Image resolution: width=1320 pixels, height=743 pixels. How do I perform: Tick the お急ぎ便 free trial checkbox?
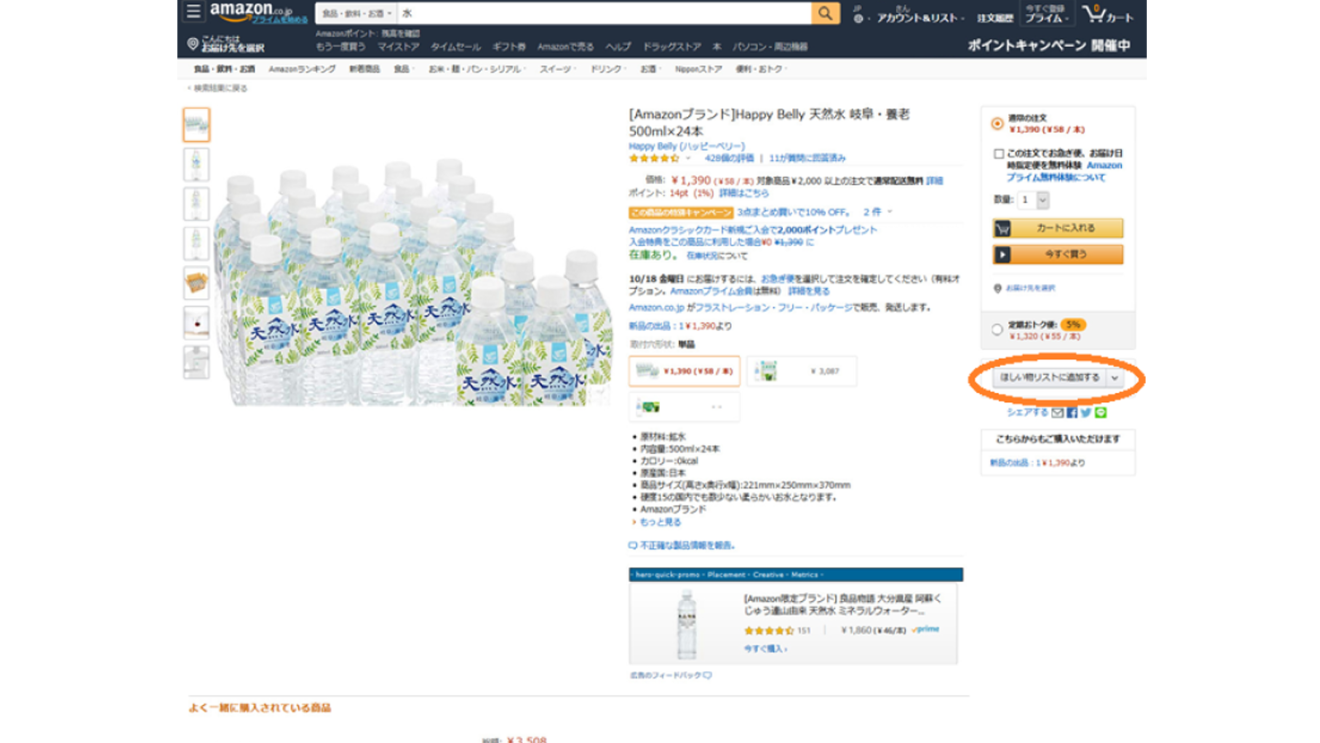coord(998,154)
